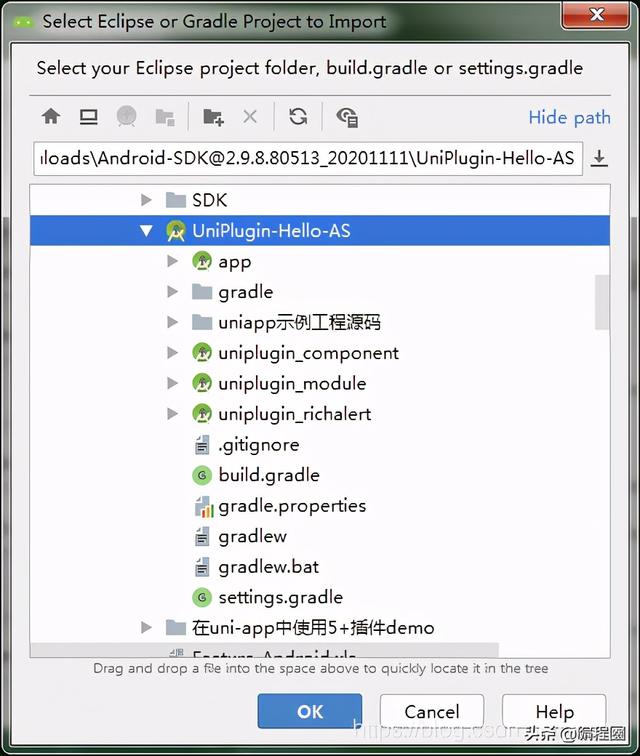
Task: Expand the SDK folder
Action: (146, 200)
